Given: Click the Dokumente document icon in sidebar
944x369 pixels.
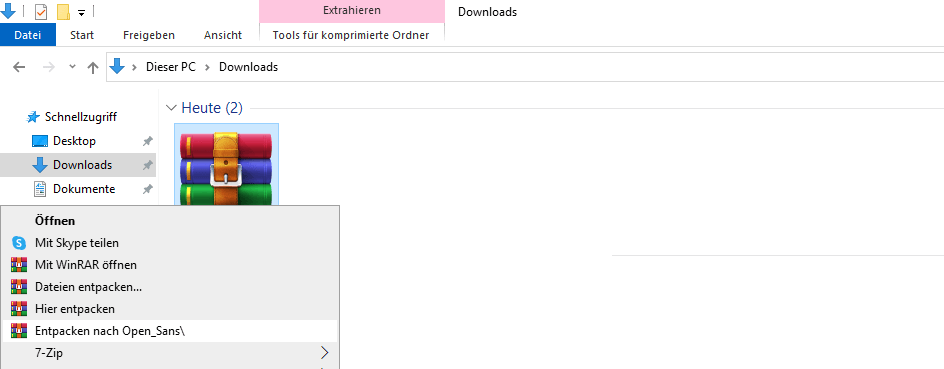Looking at the screenshot, I should [x=40, y=189].
